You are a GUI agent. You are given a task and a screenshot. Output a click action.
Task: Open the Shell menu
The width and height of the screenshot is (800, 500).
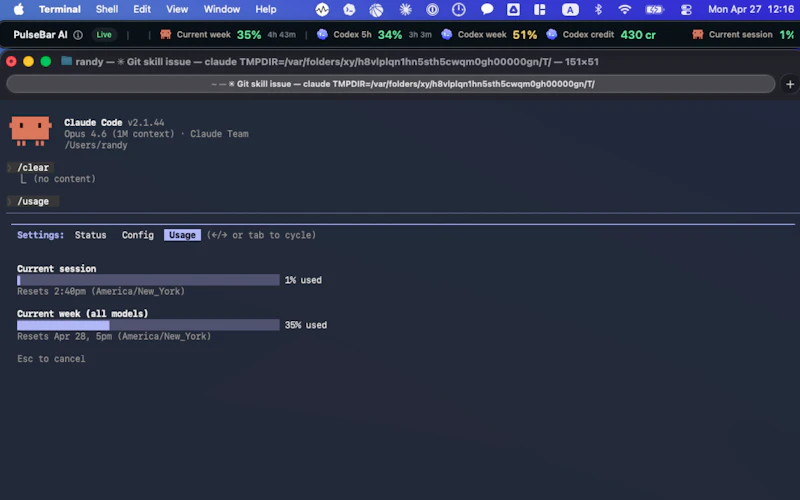[107, 9]
